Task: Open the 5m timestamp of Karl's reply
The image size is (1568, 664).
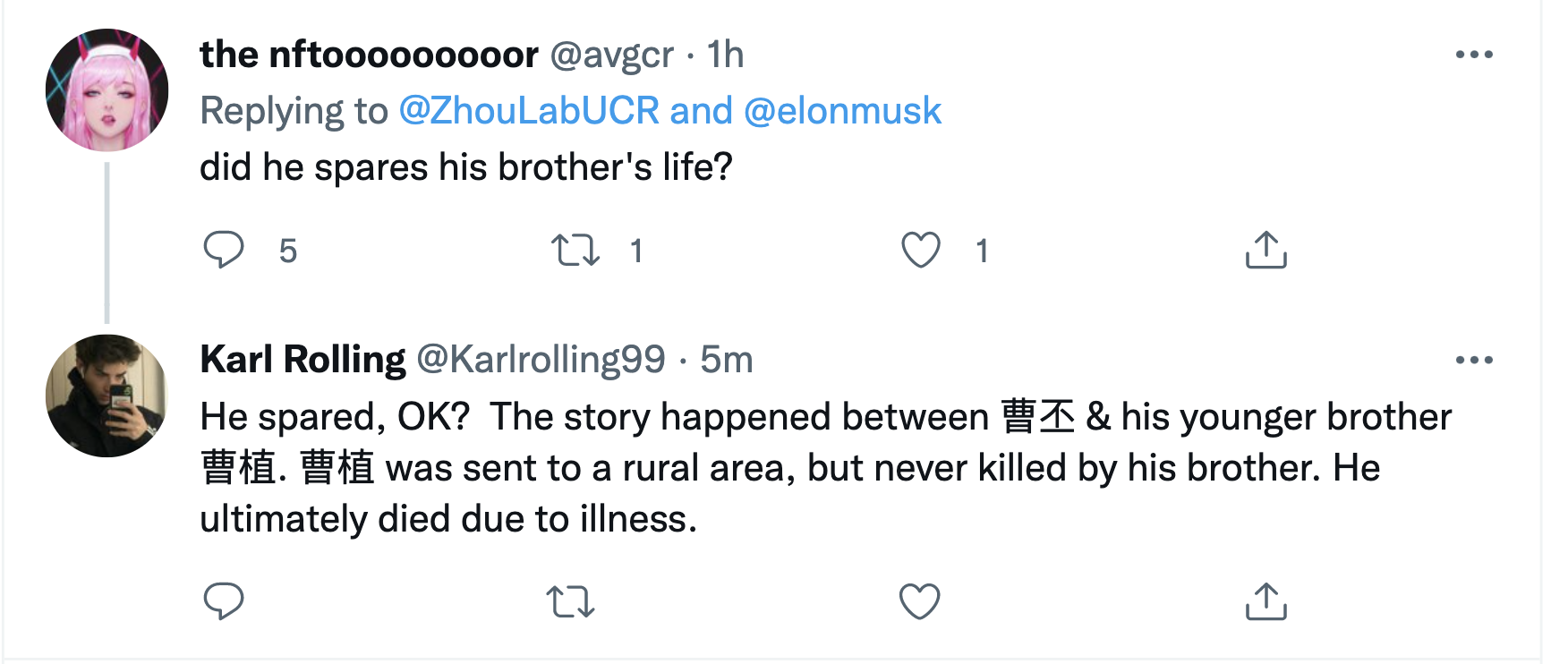Action: [x=726, y=360]
